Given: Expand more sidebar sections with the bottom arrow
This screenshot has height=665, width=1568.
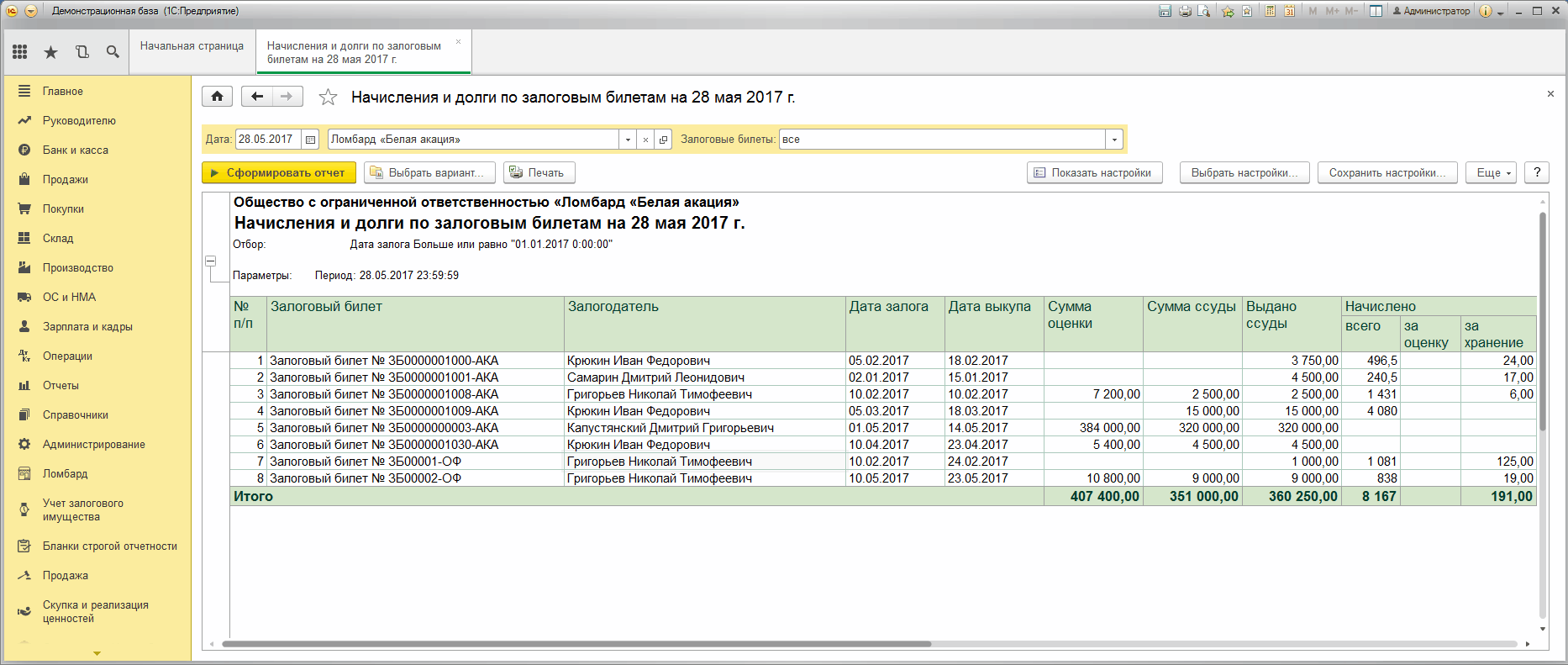Looking at the screenshot, I should coord(97,653).
